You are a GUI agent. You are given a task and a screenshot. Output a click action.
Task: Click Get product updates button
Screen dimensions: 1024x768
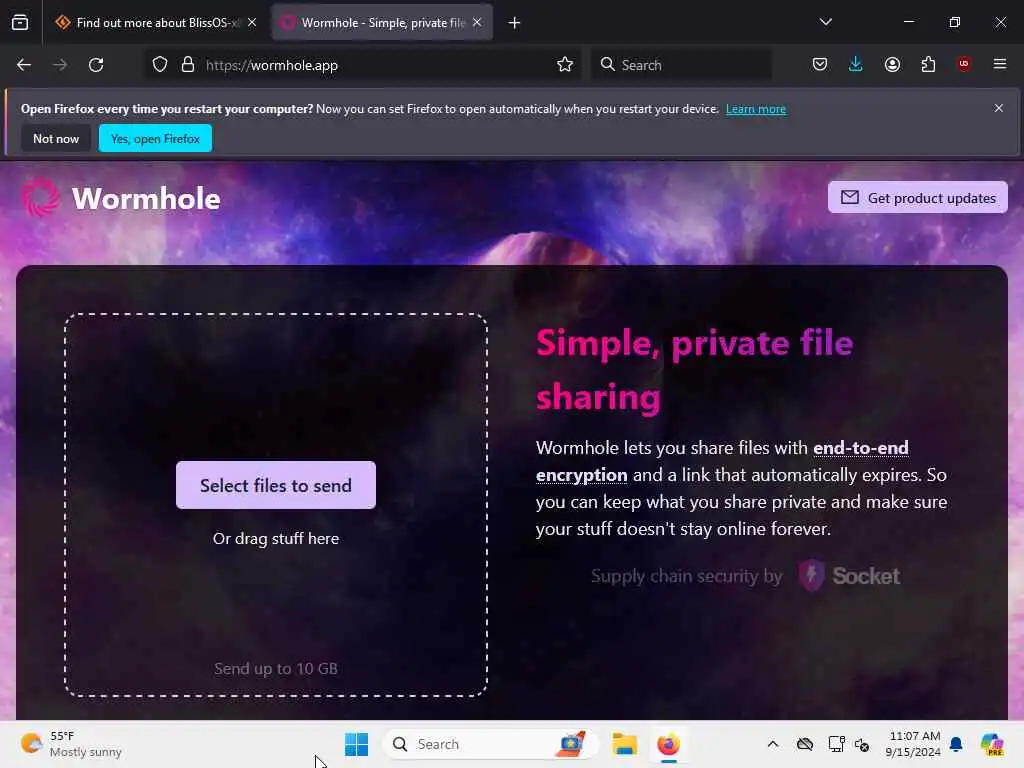[918, 197]
